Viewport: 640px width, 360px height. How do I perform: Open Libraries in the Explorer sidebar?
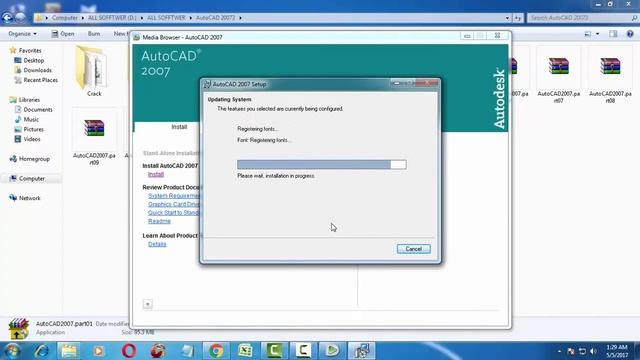tap(25, 100)
